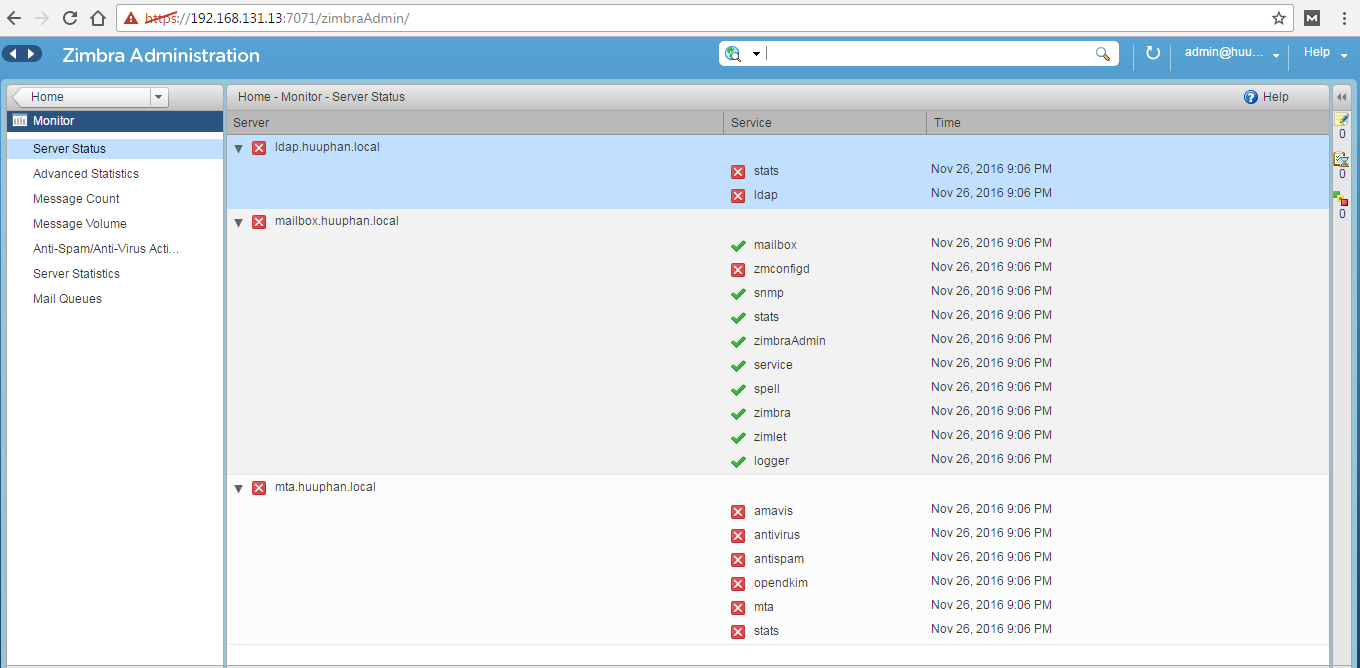
Task: Click the Home - Monitor - Server Status breadcrumb
Action: [x=321, y=97]
